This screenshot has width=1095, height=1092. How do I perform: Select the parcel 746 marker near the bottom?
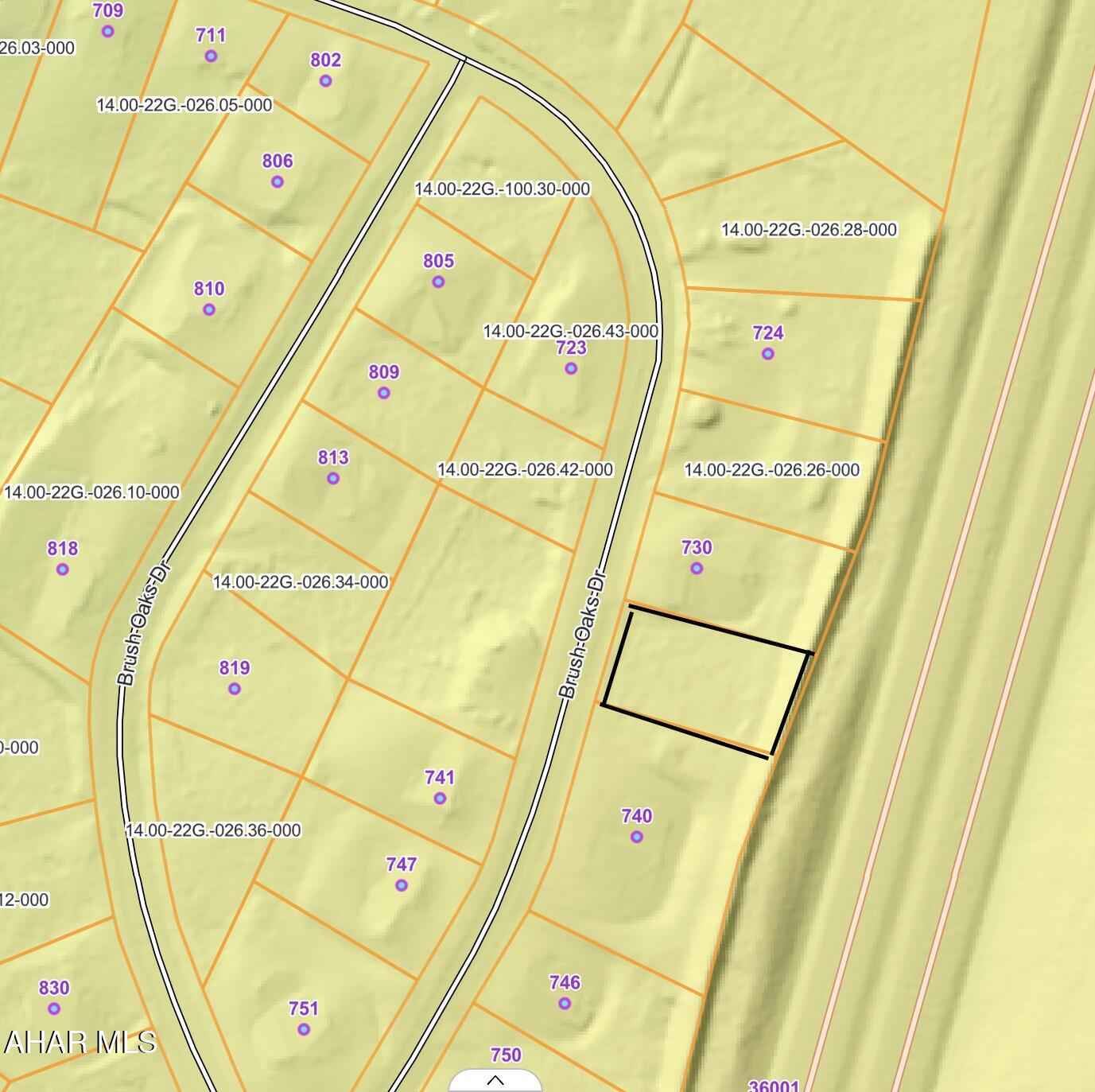[565, 1004]
